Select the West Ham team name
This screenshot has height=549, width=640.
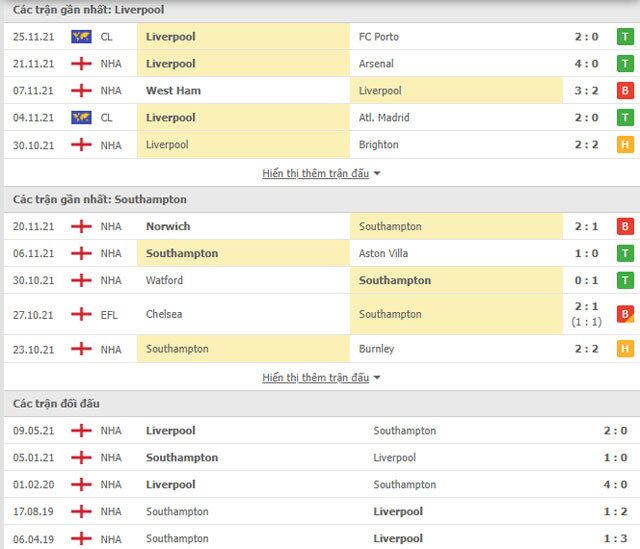coord(174,91)
